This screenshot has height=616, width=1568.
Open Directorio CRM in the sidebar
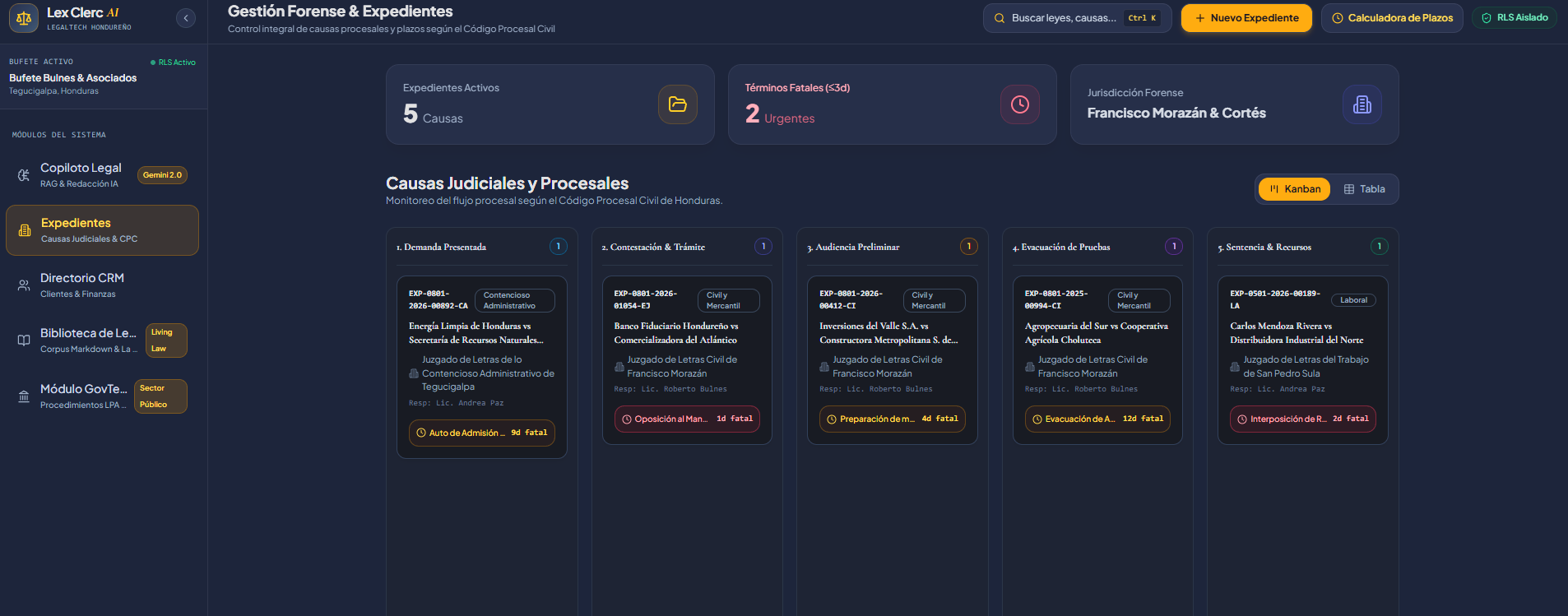tap(102, 285)
